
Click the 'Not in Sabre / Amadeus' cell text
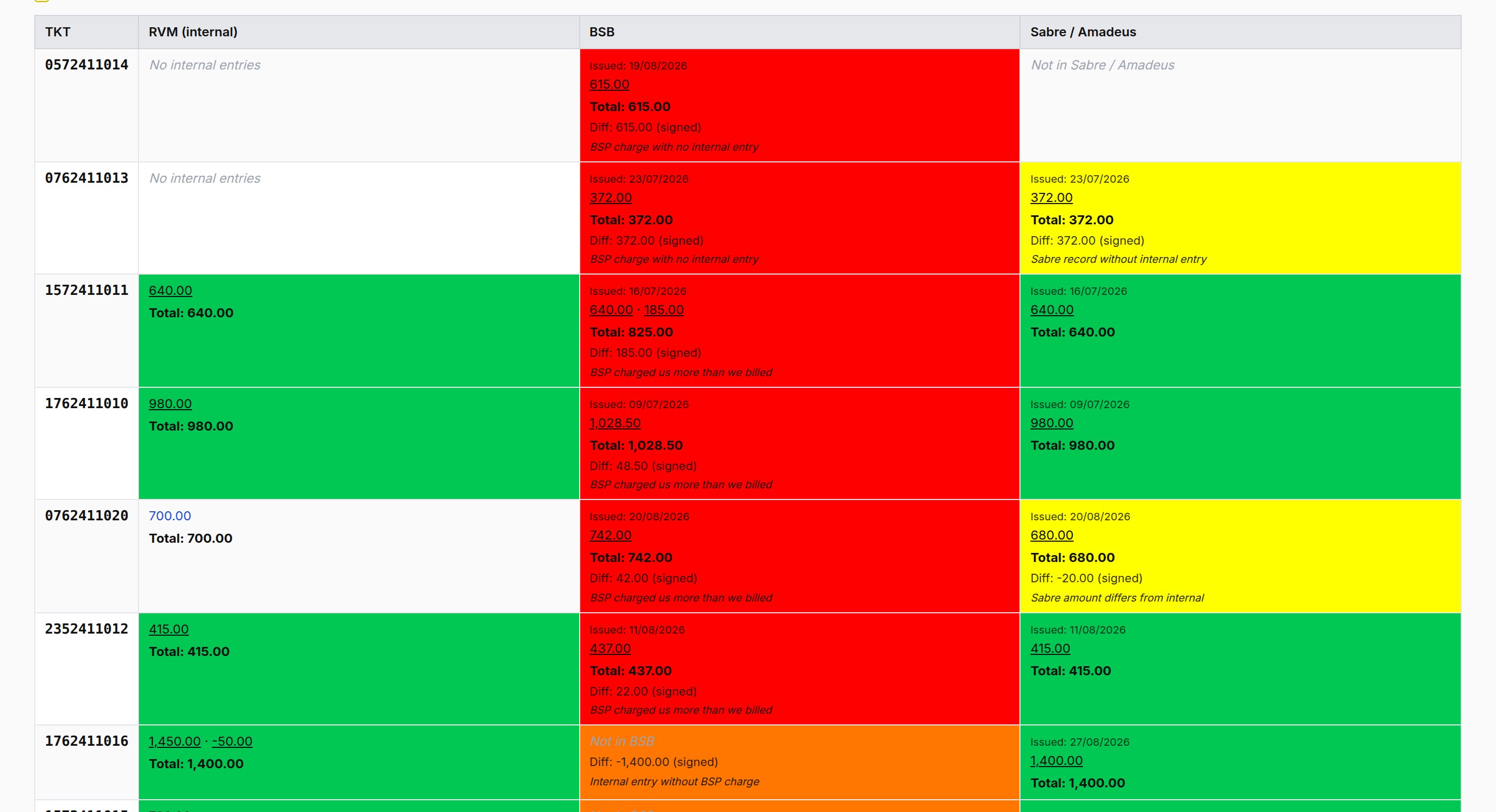tap(1102, 65)
